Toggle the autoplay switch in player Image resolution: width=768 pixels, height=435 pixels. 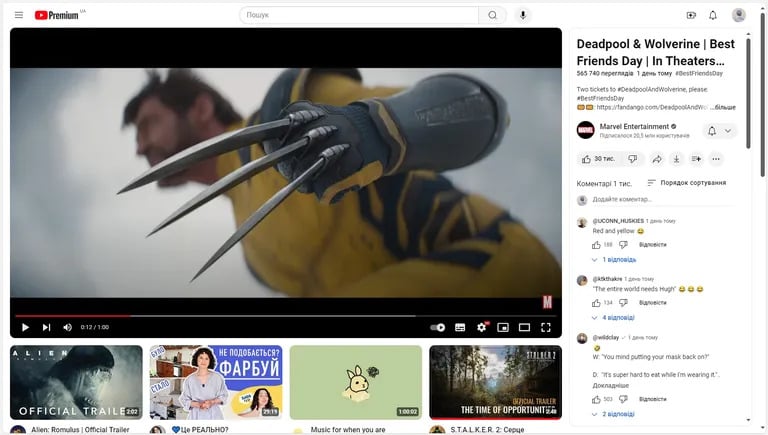tap(437, 327)
